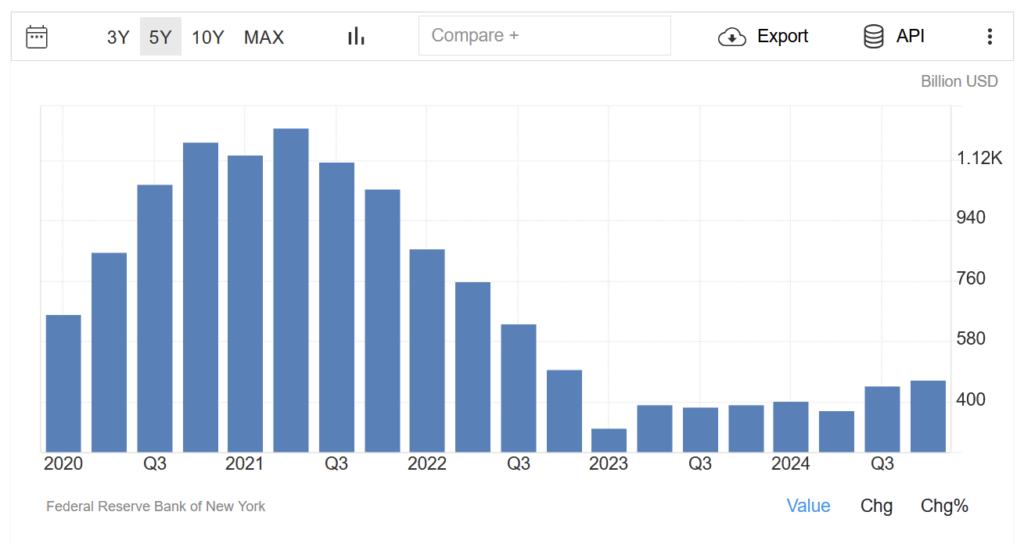Click the API database stack icon
Viewport: 1024px width, 544px height.
[x=873, y=37]
